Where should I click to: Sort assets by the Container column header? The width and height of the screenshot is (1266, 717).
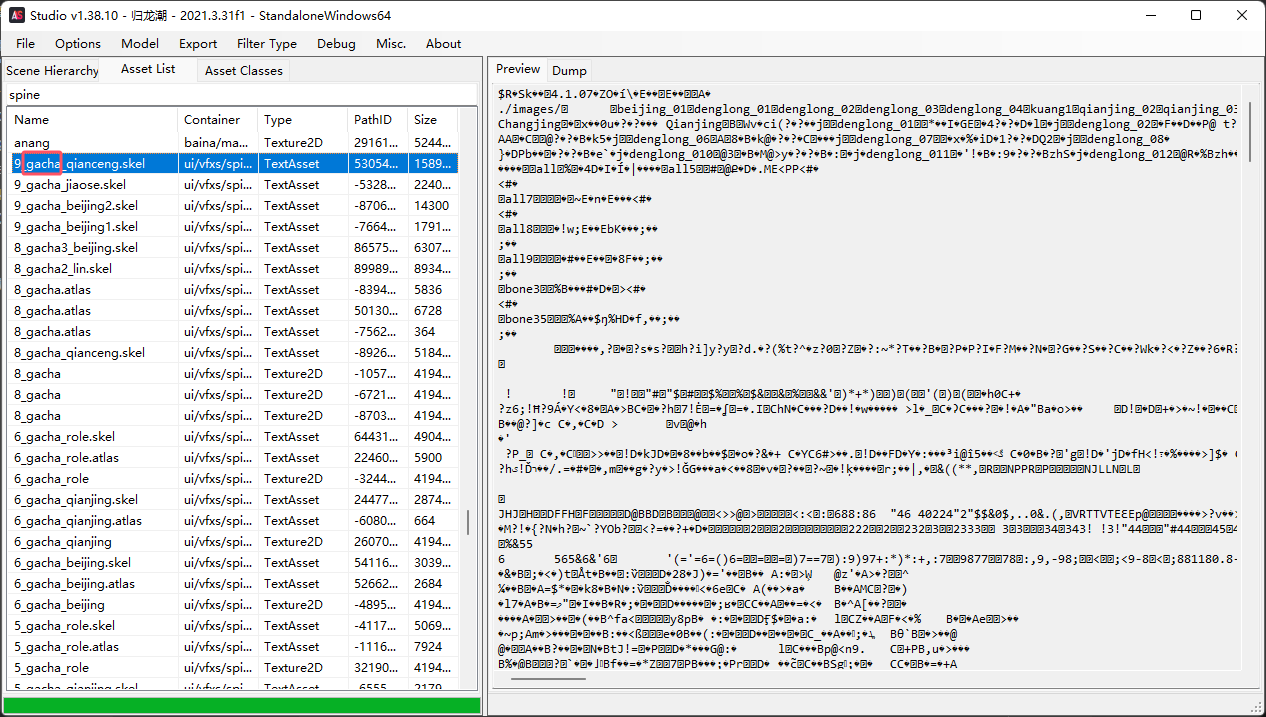pyautogui.click(x=218, y=119)
